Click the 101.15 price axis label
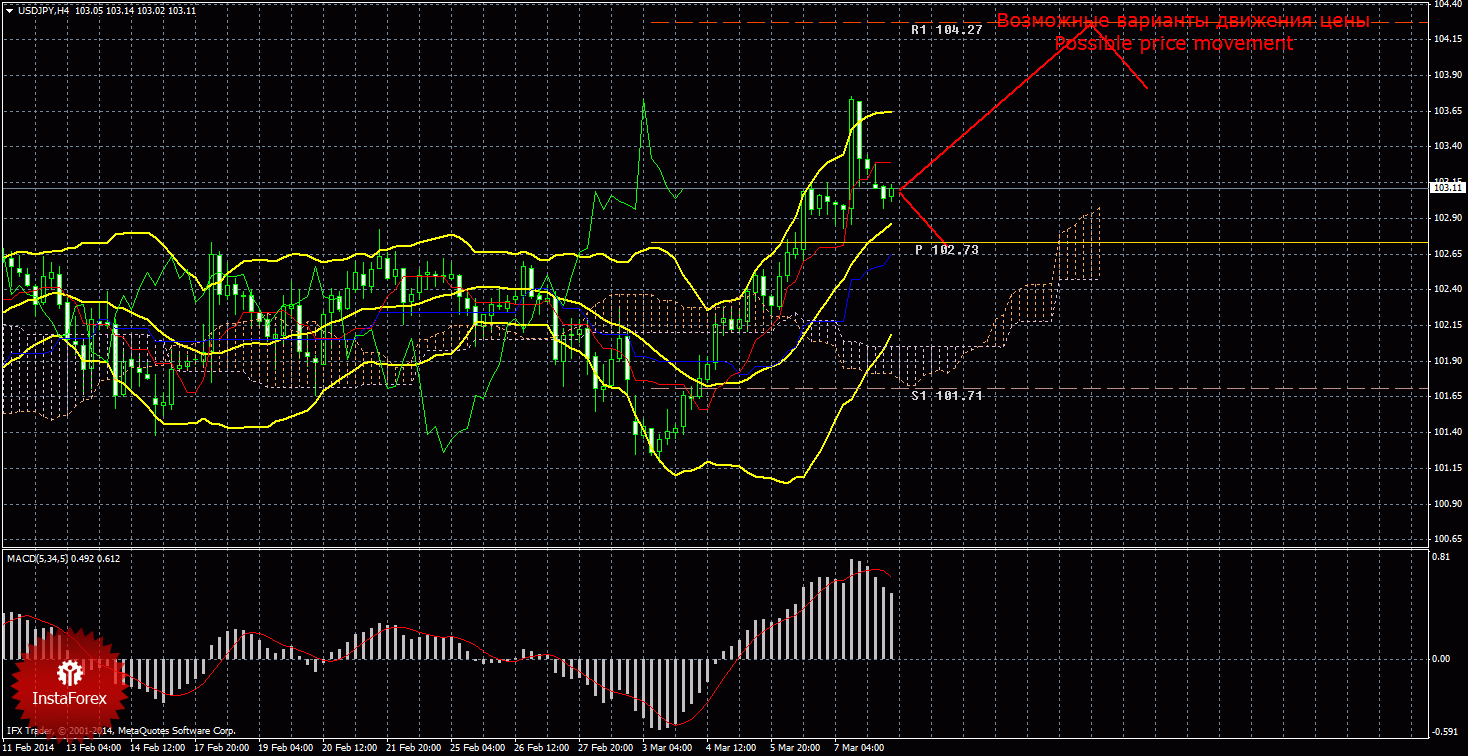 [x=1448, y=468]
